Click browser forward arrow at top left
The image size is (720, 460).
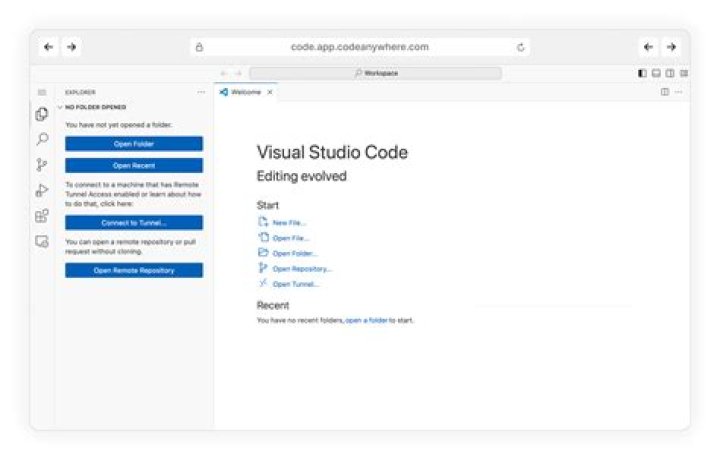coord(72,47)
